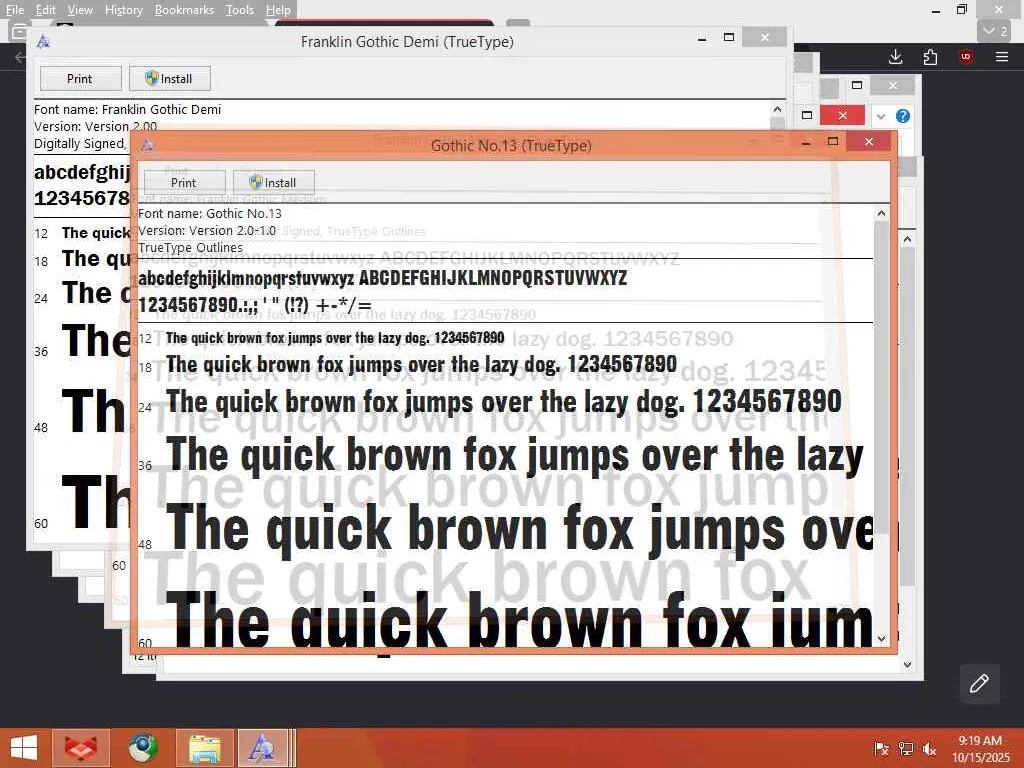Screen dimensions: 1024x768
Task: Click the red fox browser taskbar icon
Action: pyautogui.click(x=81, y=748)
